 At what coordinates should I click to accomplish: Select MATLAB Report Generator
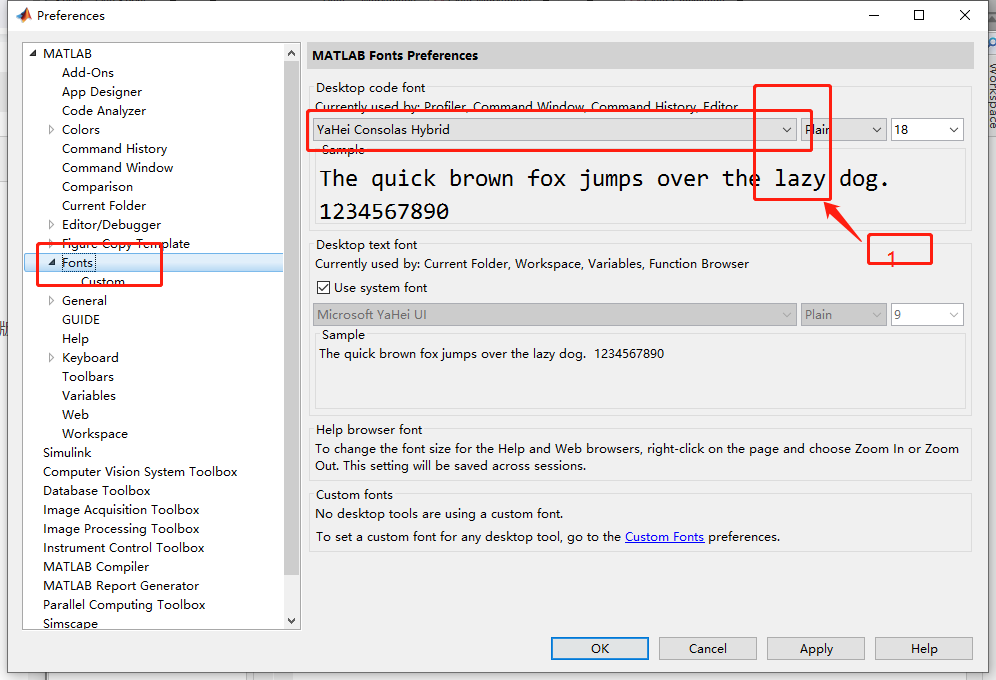click(121, 586)
